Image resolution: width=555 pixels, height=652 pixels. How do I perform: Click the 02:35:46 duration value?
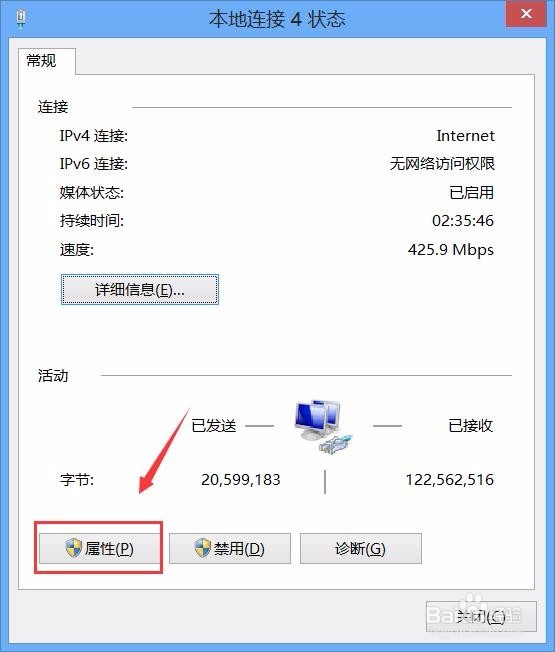pyautogui.click(x=463, y=220)
